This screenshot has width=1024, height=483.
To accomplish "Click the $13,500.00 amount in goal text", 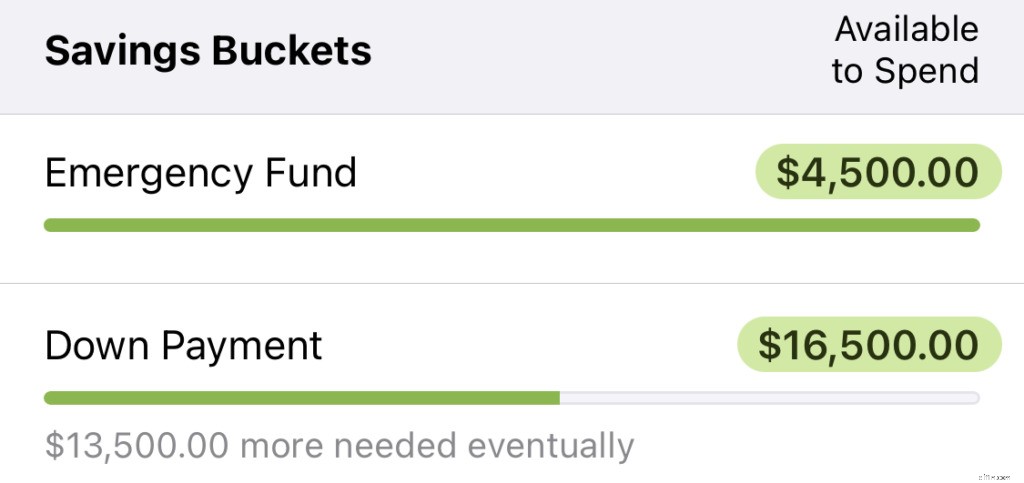I will [138, 445].
